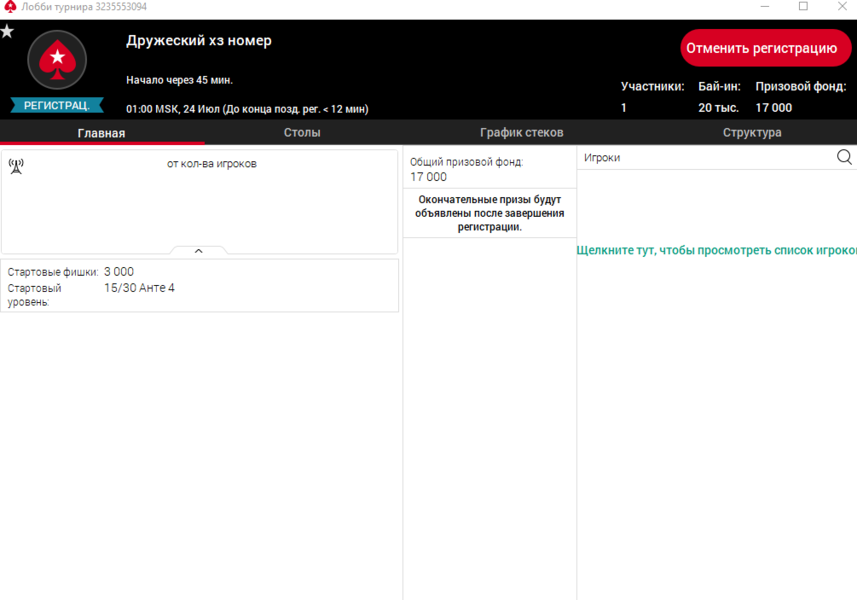857x600 pixels.
Task: Switch to the Главная tab
Action: [x=101, y=133]
